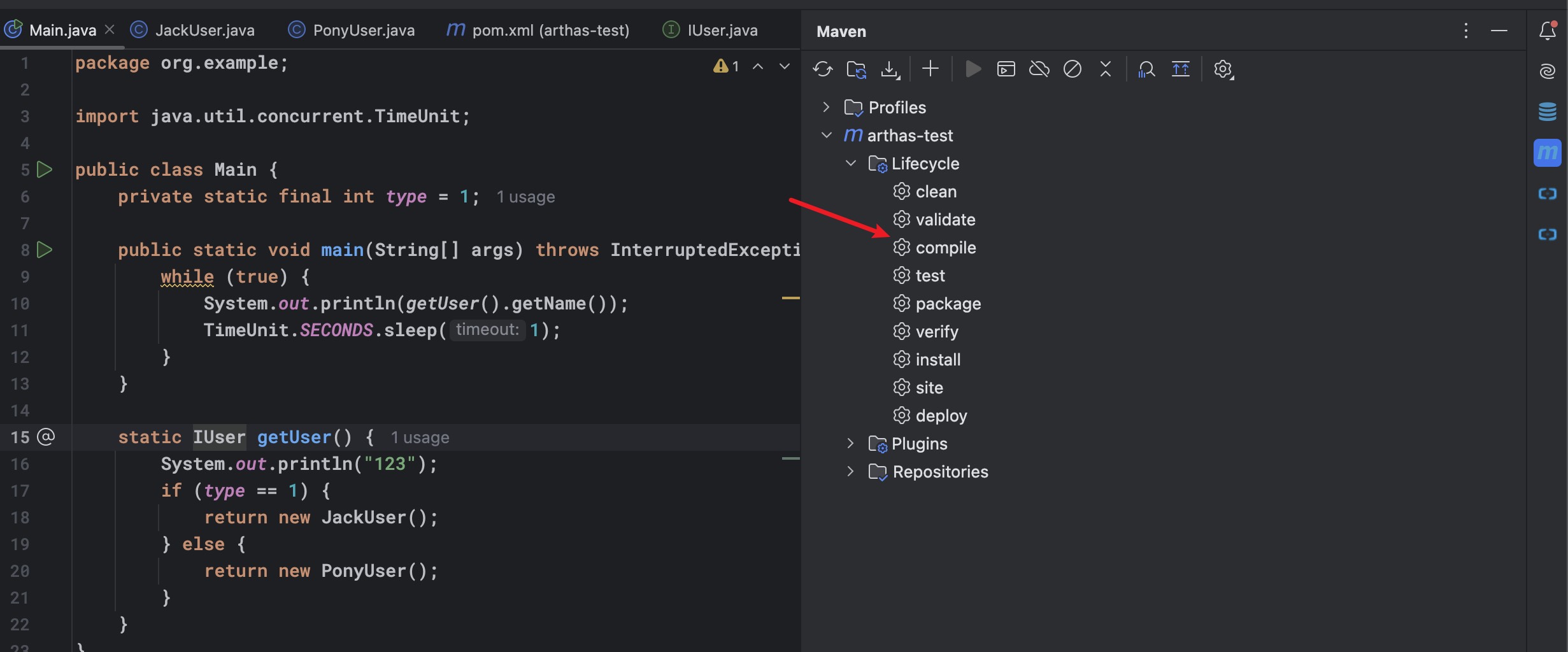Click line number 10 in gutter
Screen dimensions: 1568x652
[x=20, y=304]
